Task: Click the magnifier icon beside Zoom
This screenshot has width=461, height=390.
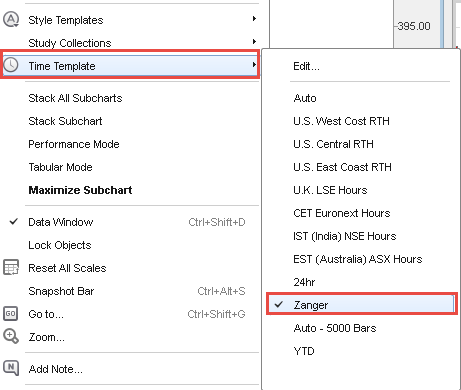Action: (11, 336)
